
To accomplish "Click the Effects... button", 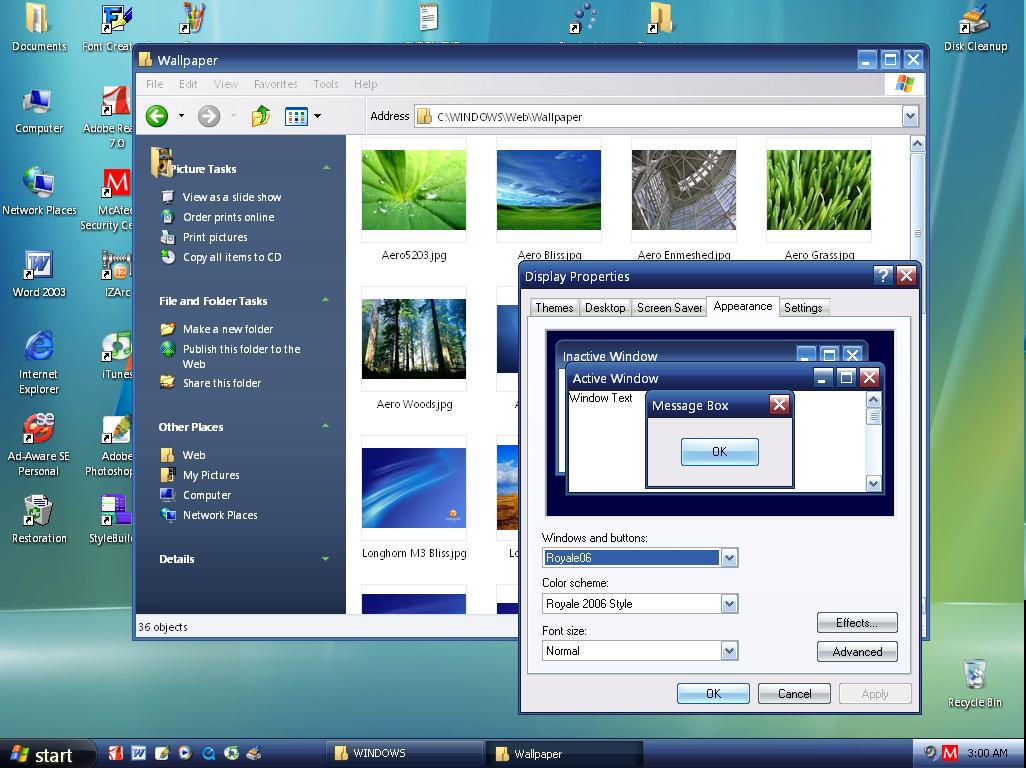I will 856,623.
